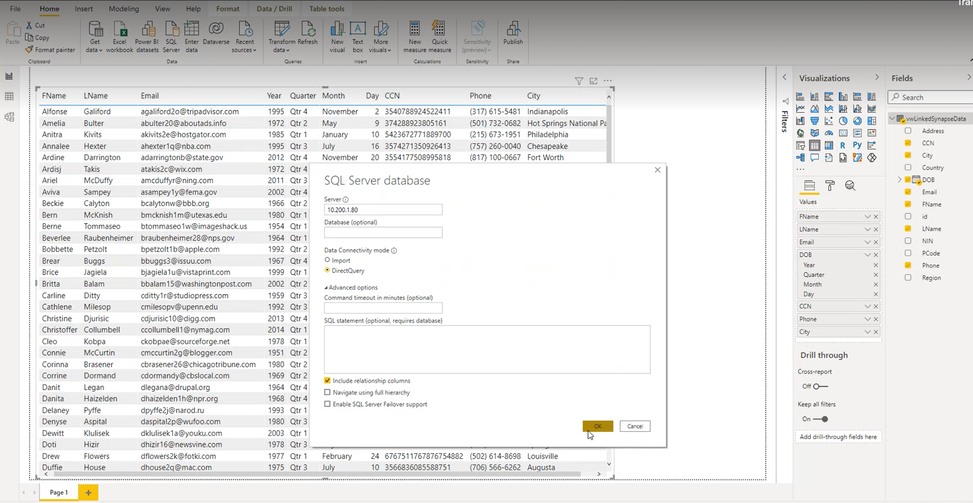This screenshot has width=973, height=503.
Task: Click the Excel workbook icon
Action: click(x=119, y=37)
